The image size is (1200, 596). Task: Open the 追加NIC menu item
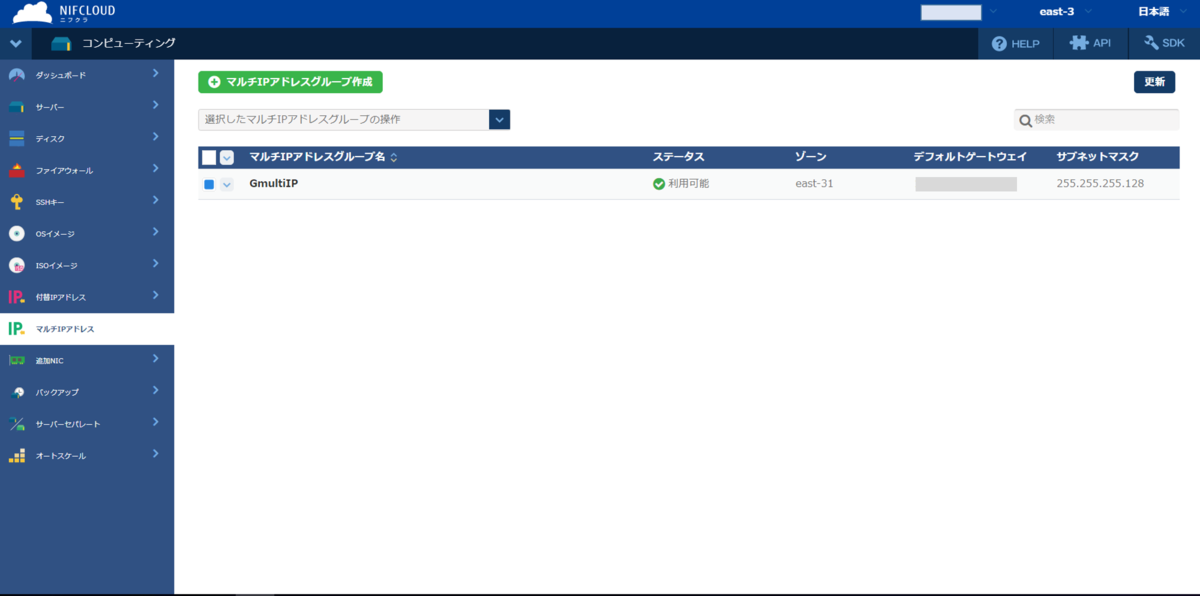[x=87, y=360]
